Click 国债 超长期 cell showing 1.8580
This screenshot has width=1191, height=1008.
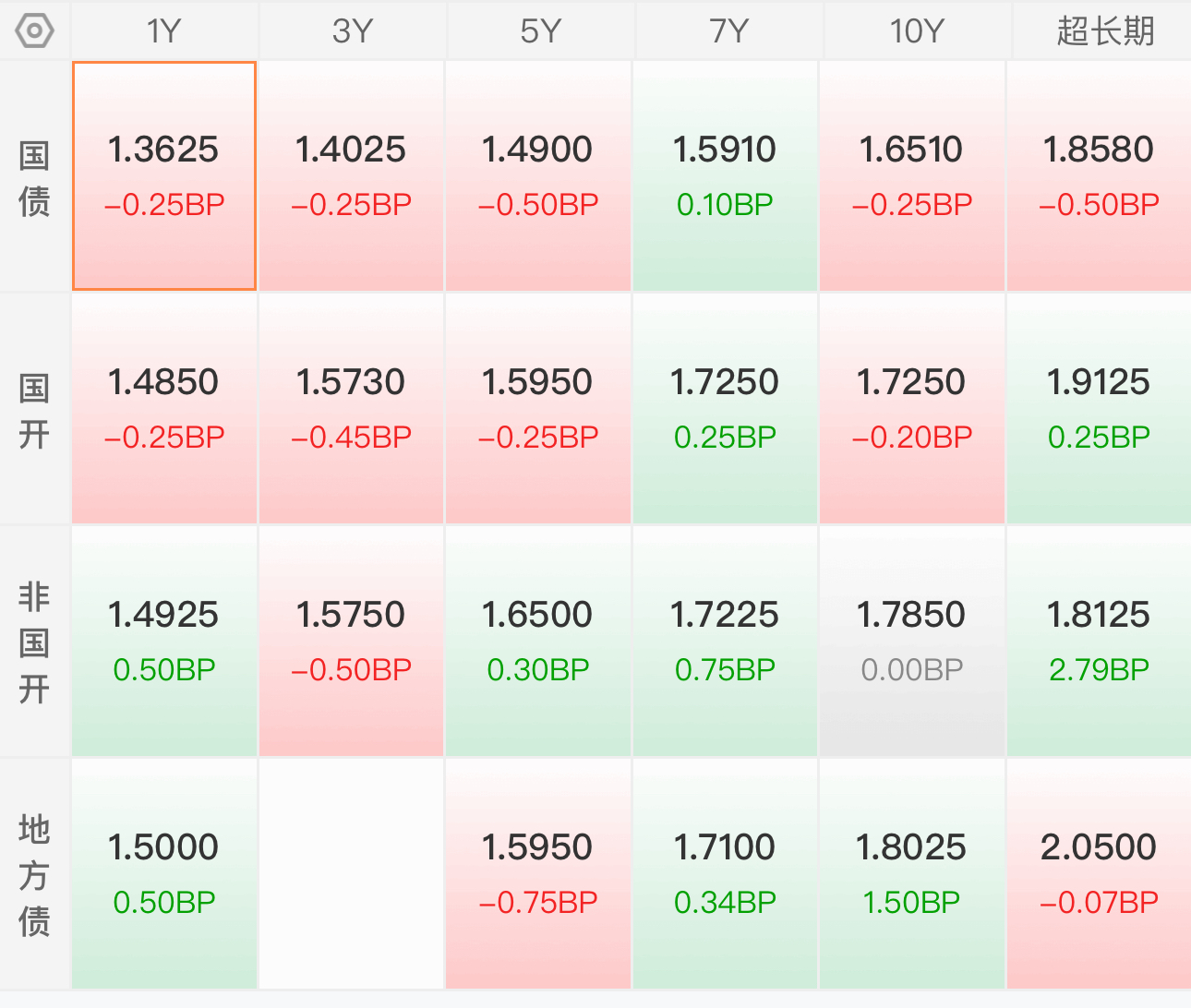(x=1099, y=176)
